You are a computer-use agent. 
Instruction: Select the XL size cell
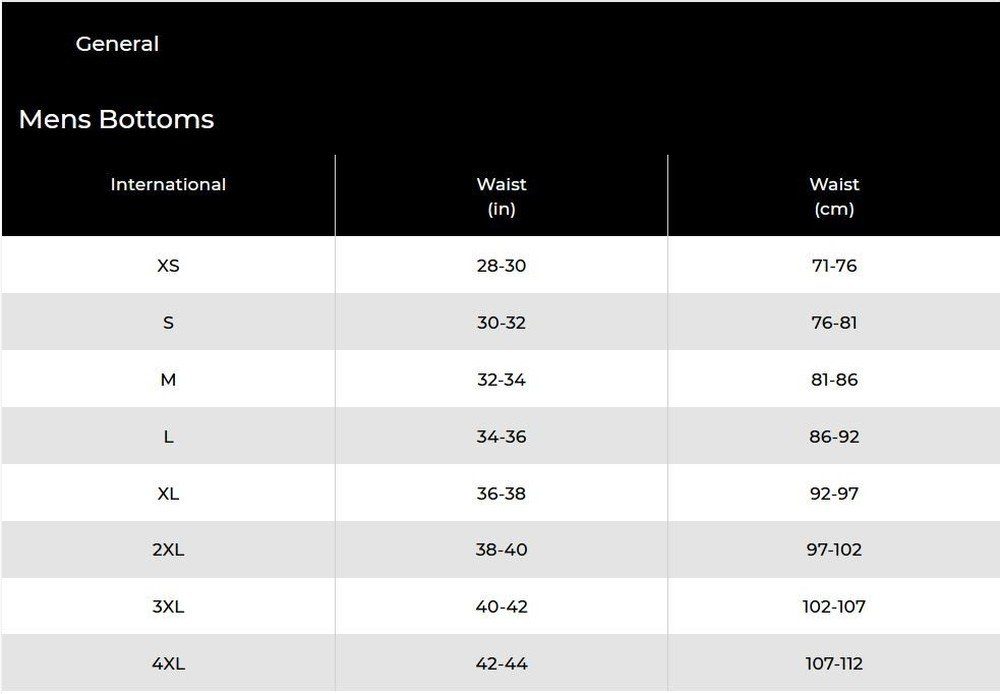pyautogui.click(x=168, y=494)
